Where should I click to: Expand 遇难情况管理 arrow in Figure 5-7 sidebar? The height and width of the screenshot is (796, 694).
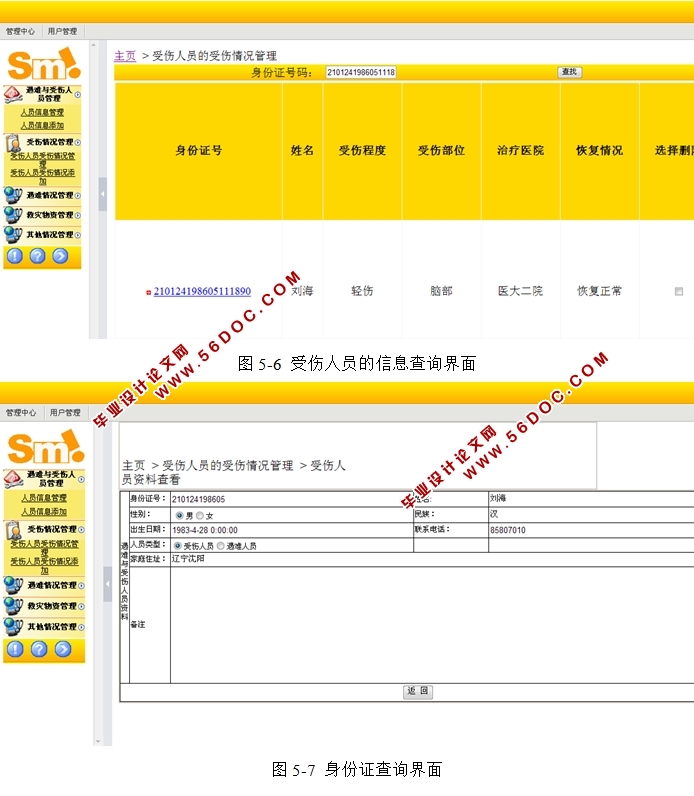point(81,586)
